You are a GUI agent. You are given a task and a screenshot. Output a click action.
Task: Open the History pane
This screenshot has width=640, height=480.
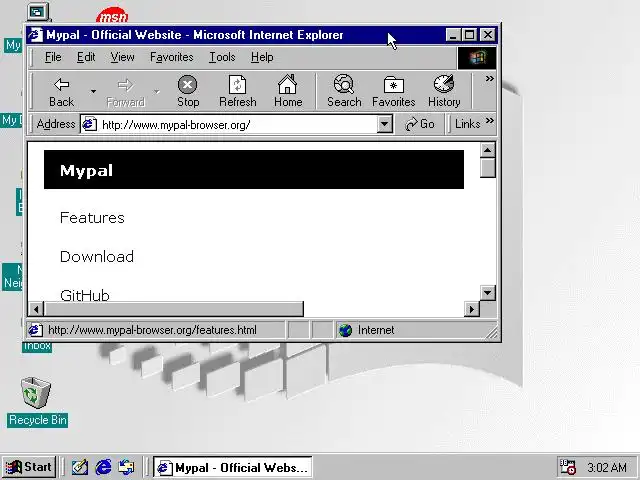[444, 91]
